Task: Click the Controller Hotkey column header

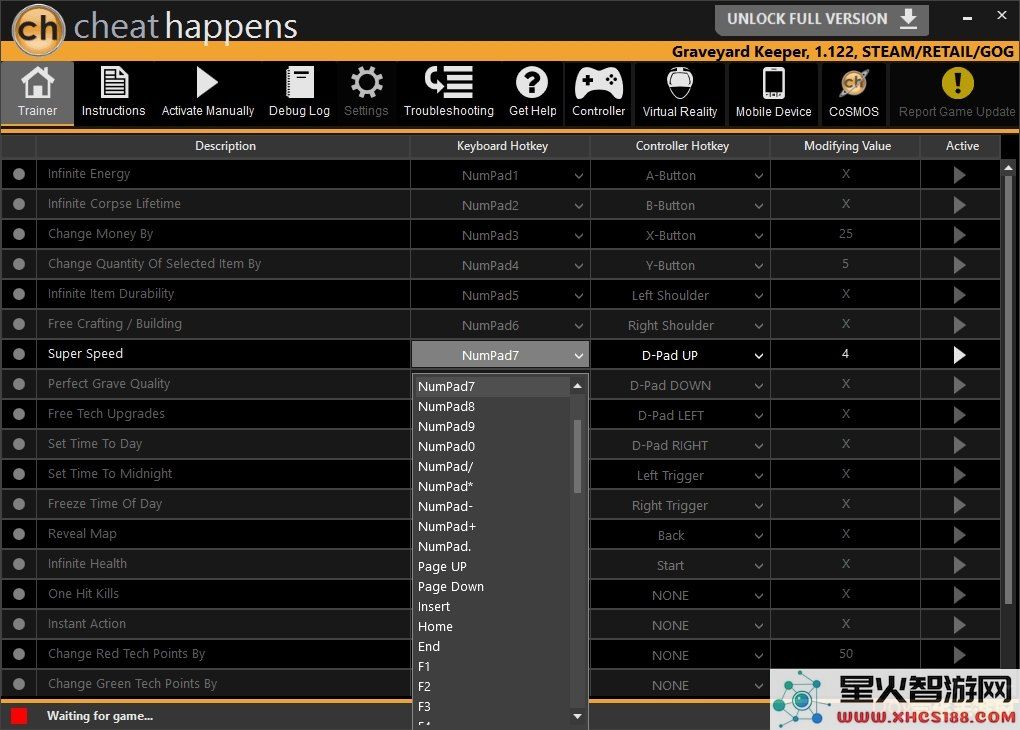Action: [681, 146]
